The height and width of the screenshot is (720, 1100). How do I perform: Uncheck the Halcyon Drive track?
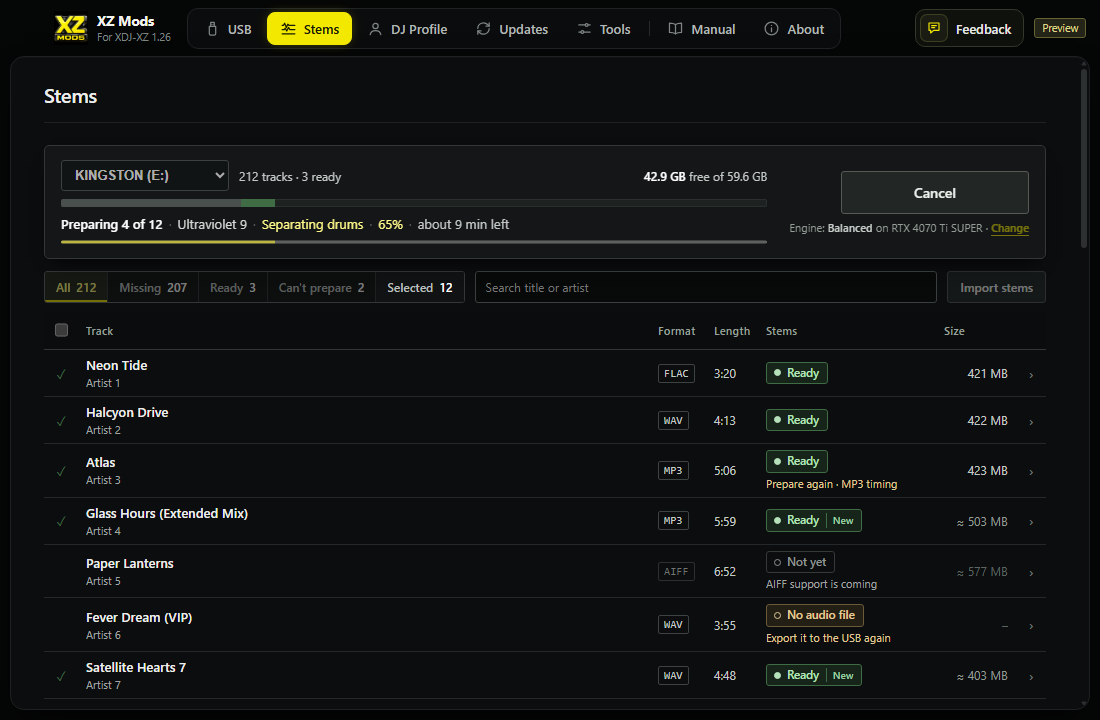point(62,421)
